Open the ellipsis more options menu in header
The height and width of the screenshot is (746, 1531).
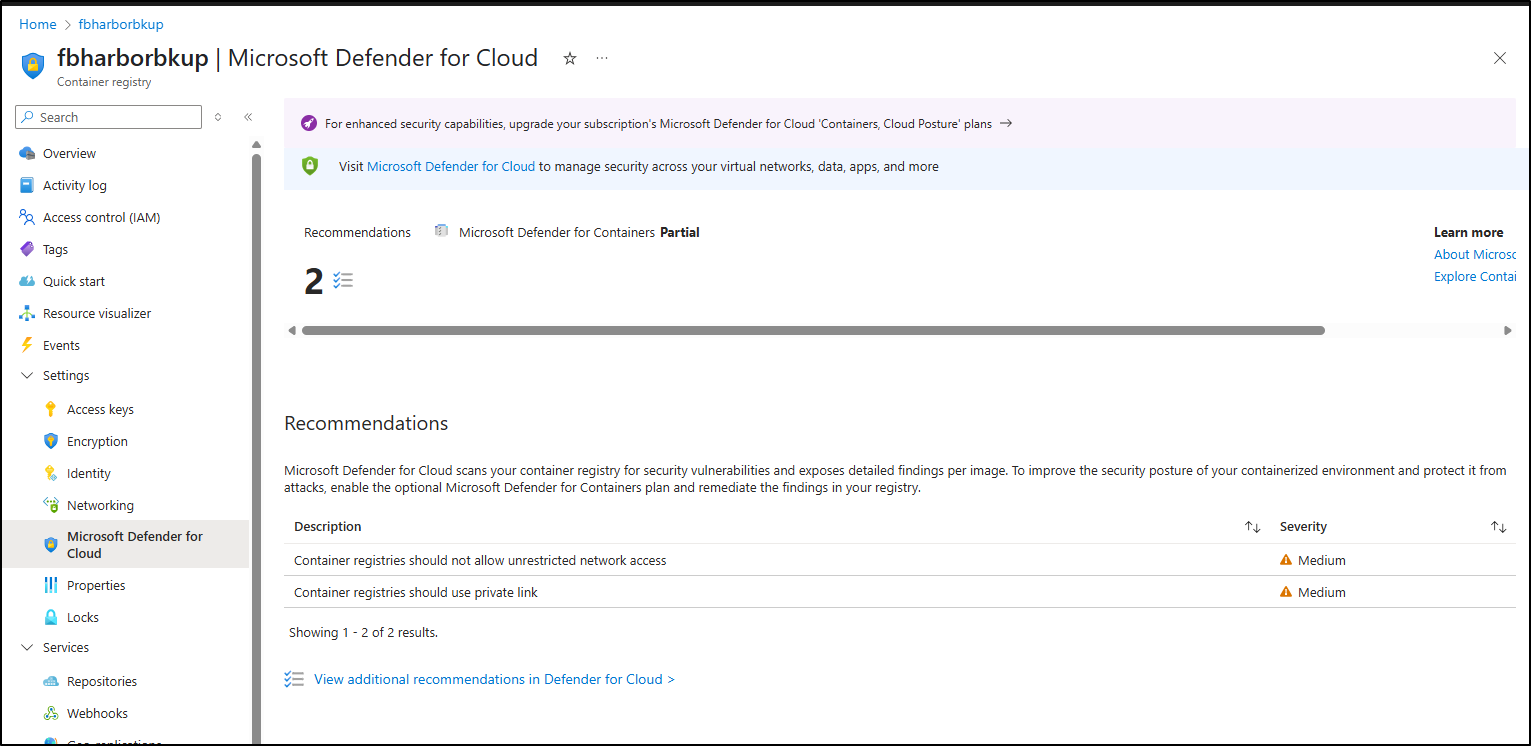(602, 58)
